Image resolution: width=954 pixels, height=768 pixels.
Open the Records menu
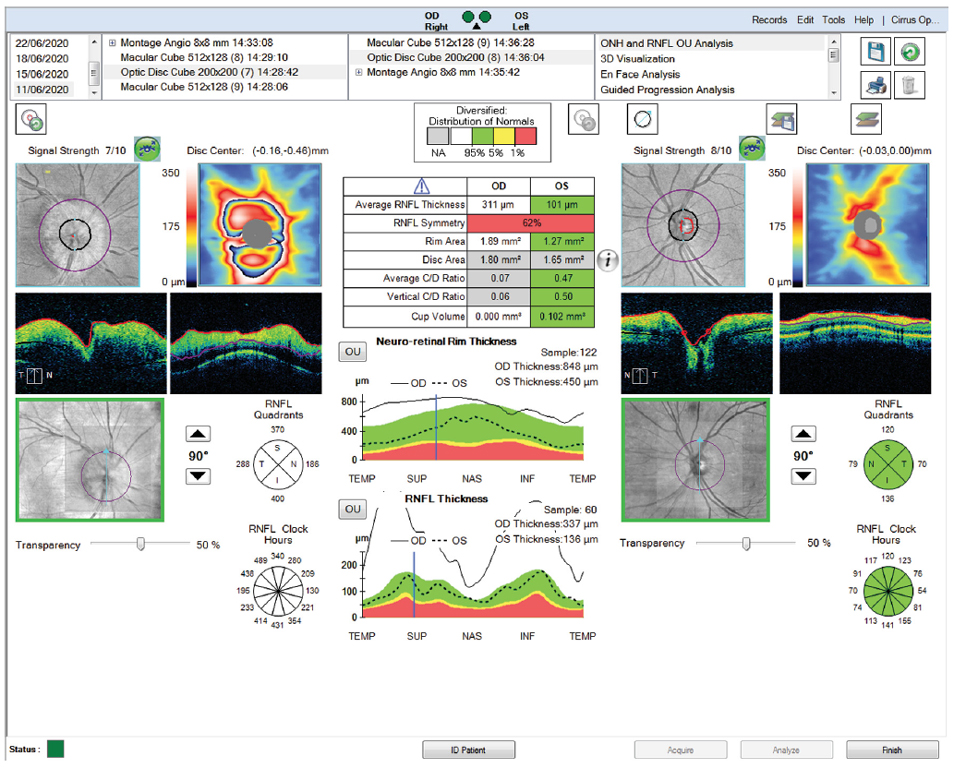coord(769,20)
